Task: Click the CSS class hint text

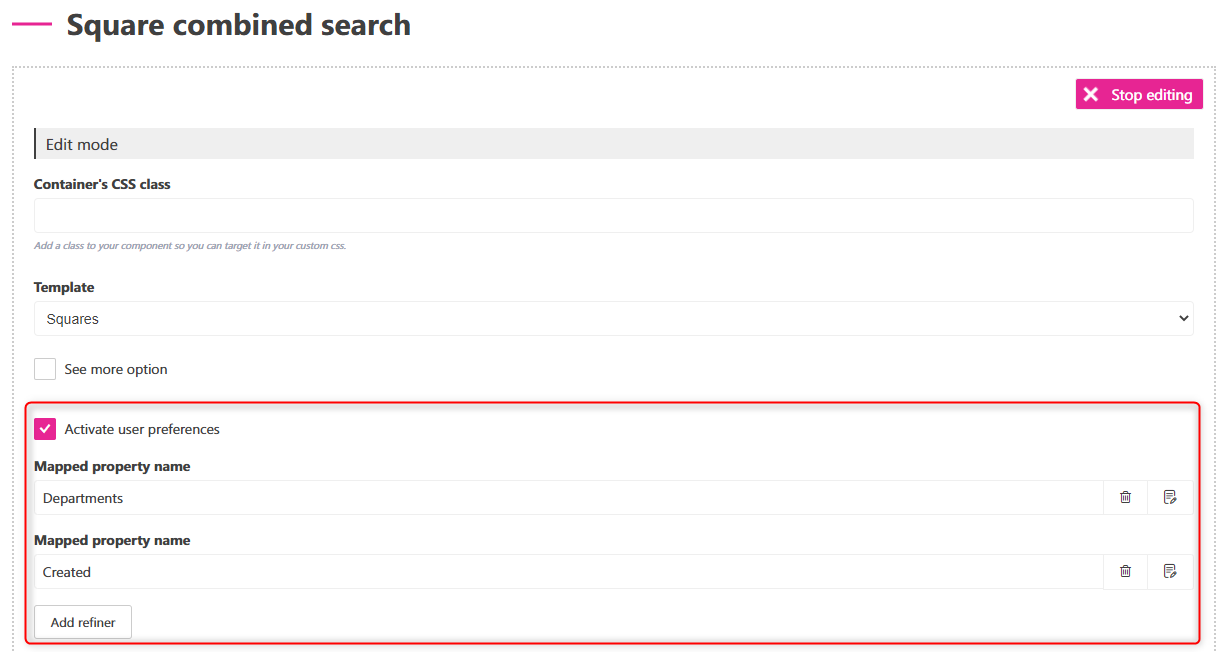Action: (x=190, y=245)
